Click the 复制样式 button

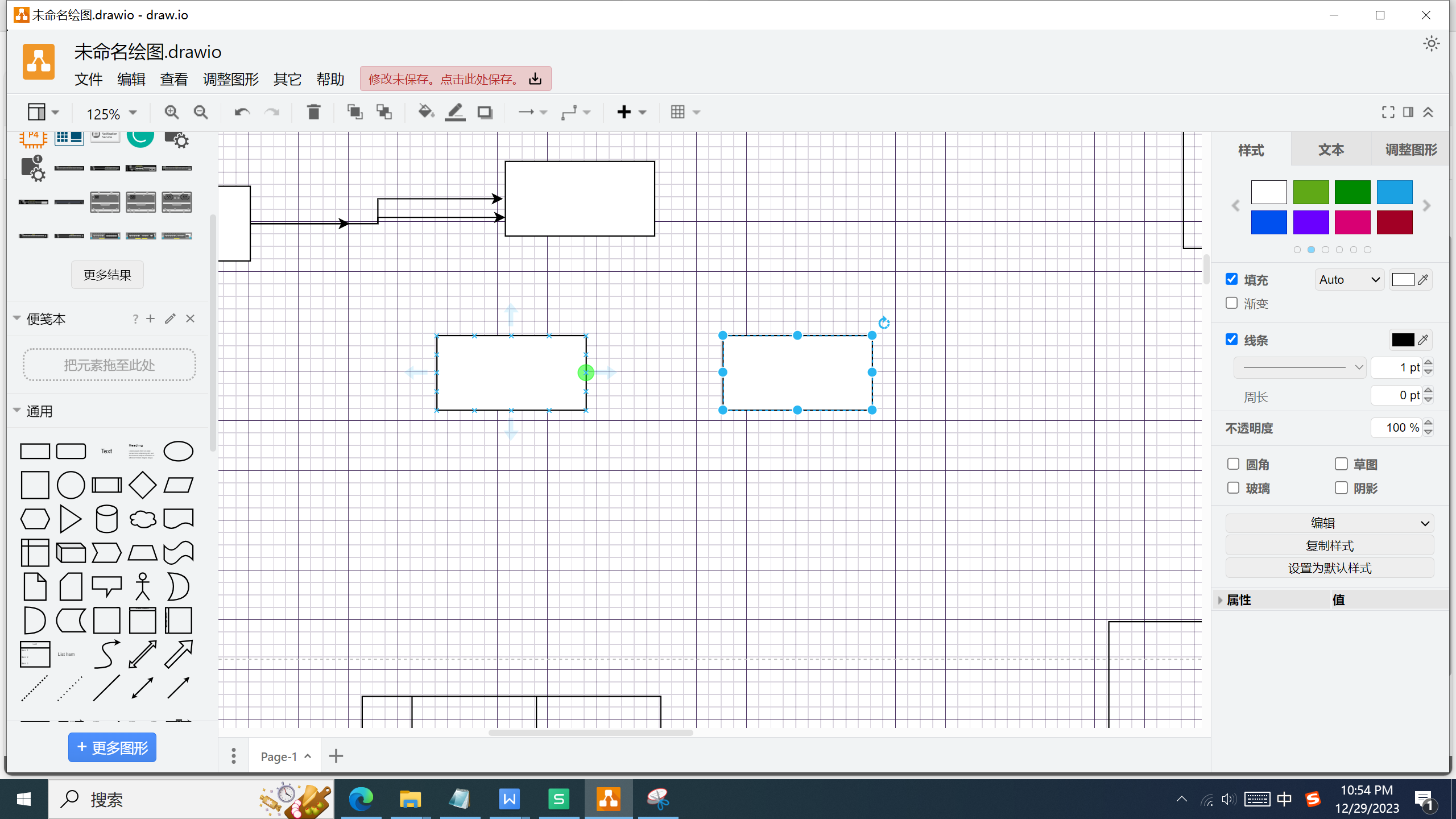[1329, 545]
